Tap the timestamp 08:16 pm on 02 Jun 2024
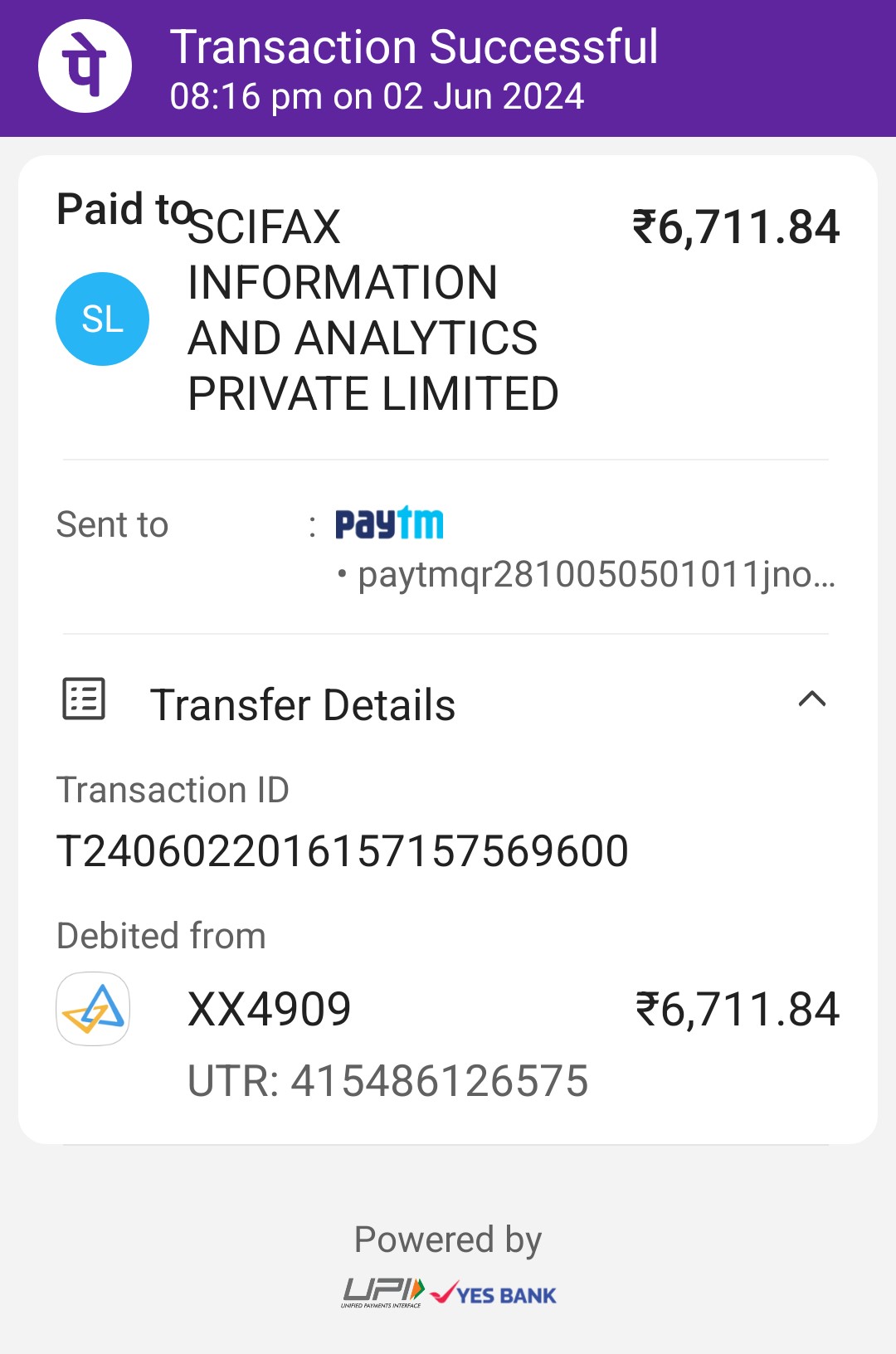The width and height of the screenshot is (896, 1354). pyautogui.click(x=377, y=96)
